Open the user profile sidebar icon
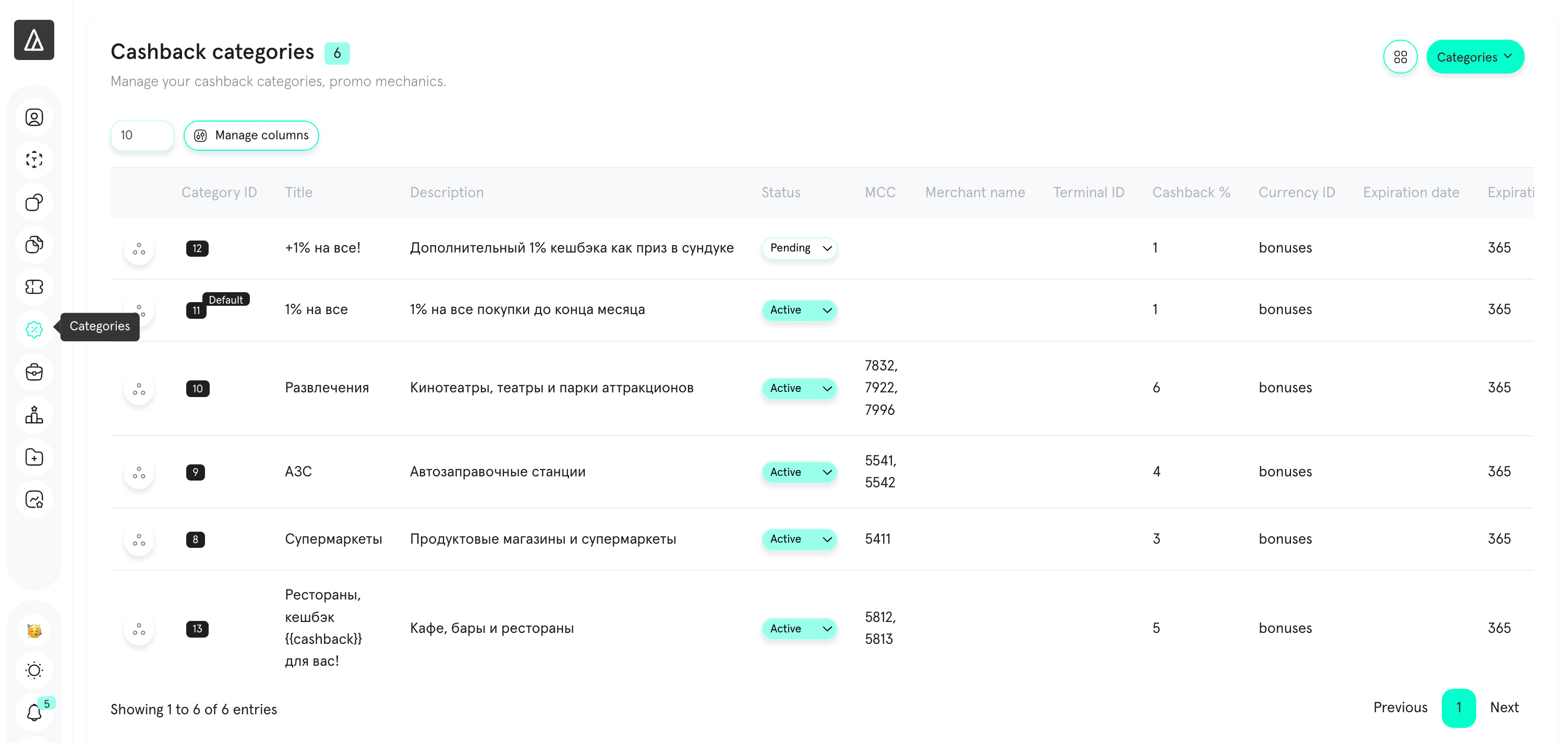Image resolution: width=1568 pixels, height=743 pixels. tap(34, 117)
